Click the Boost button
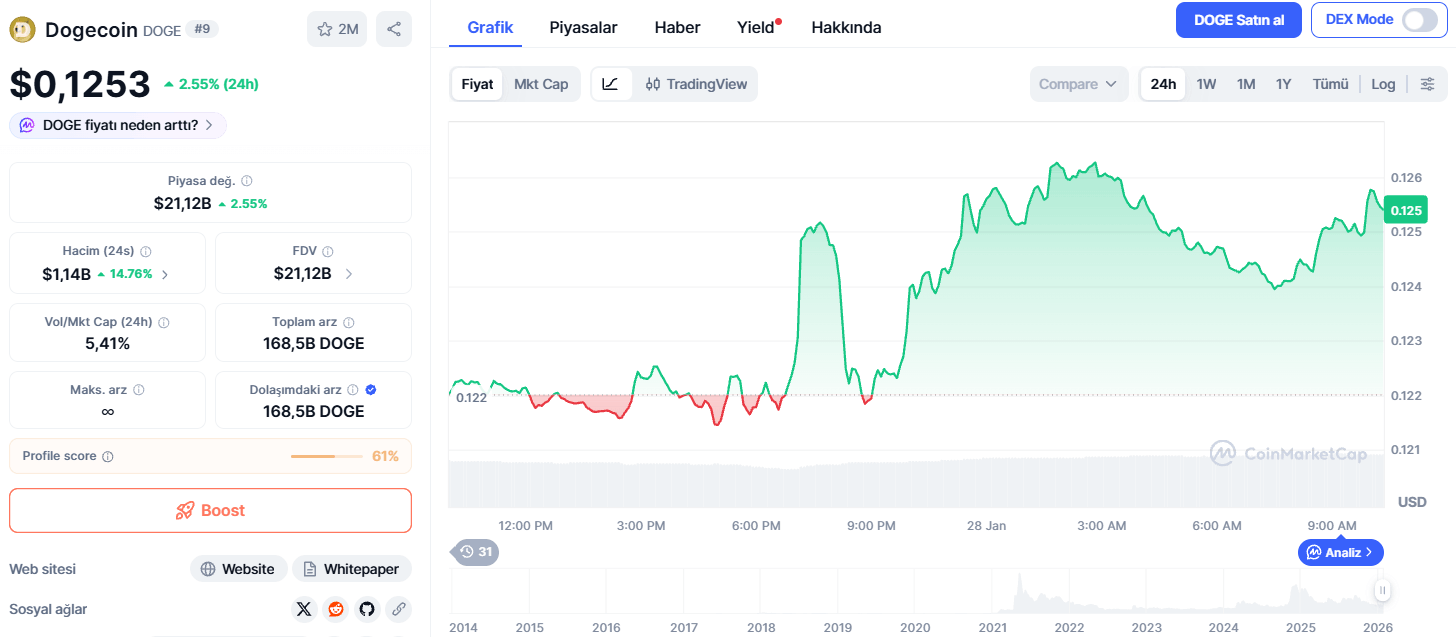The width and height of the screenshot is (1456, 637). pos(210,510)
